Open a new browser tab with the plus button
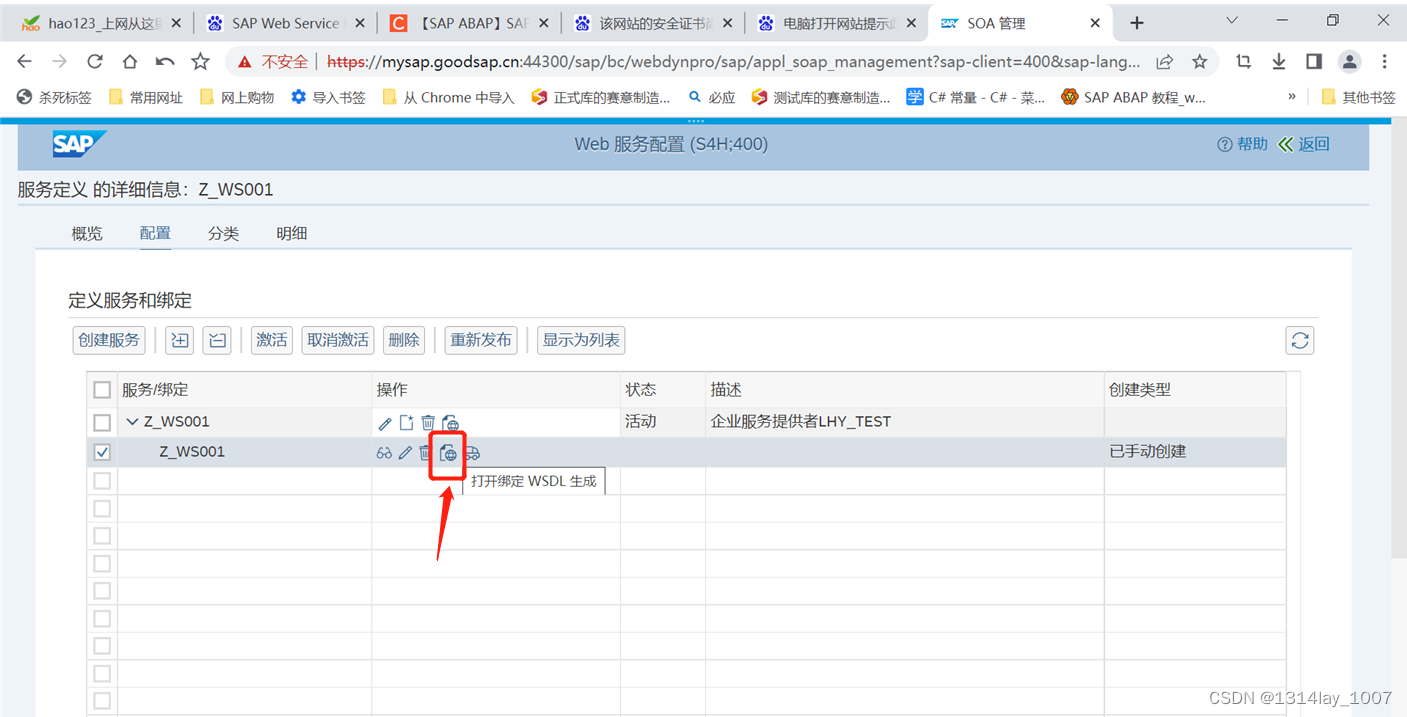The width and height of the screenshot is (1407, 717). (x=1136, y=23)
